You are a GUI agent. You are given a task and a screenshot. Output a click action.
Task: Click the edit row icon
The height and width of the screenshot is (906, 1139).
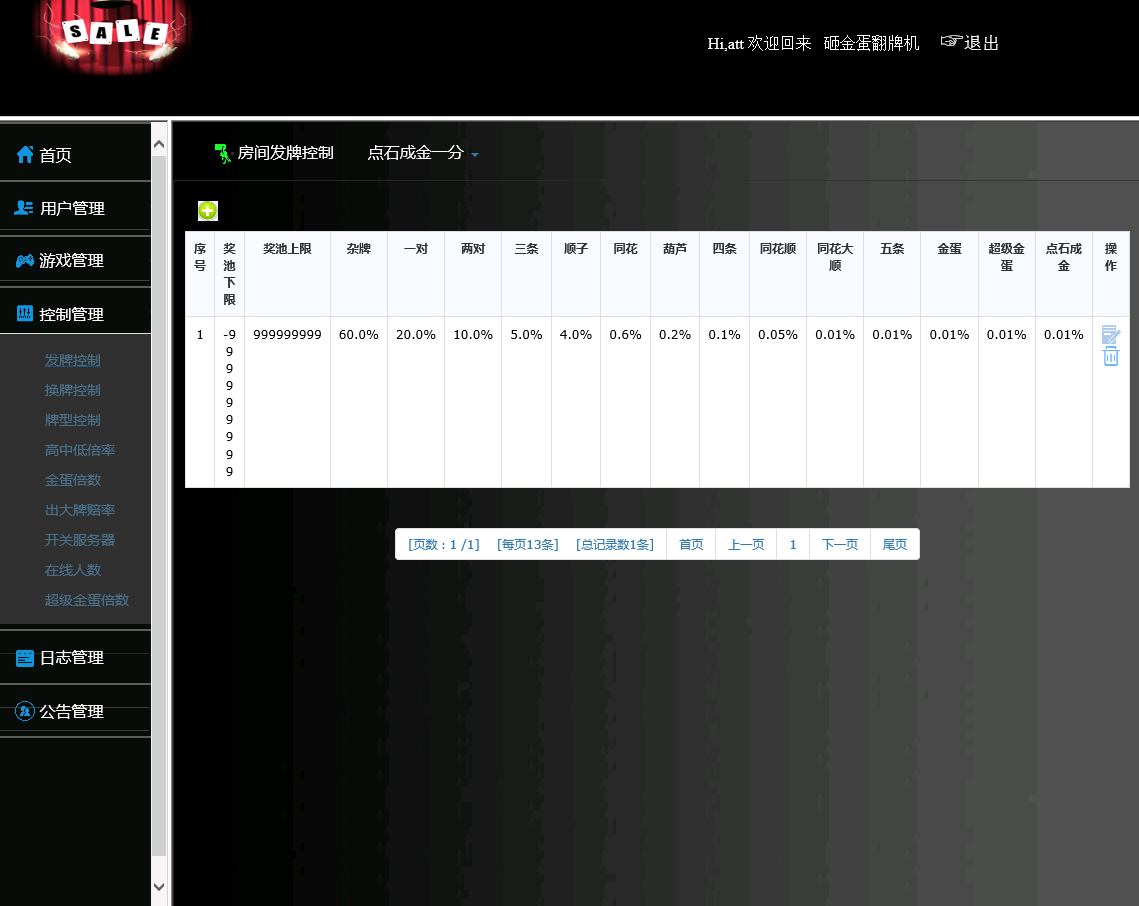click(1110, 335)
